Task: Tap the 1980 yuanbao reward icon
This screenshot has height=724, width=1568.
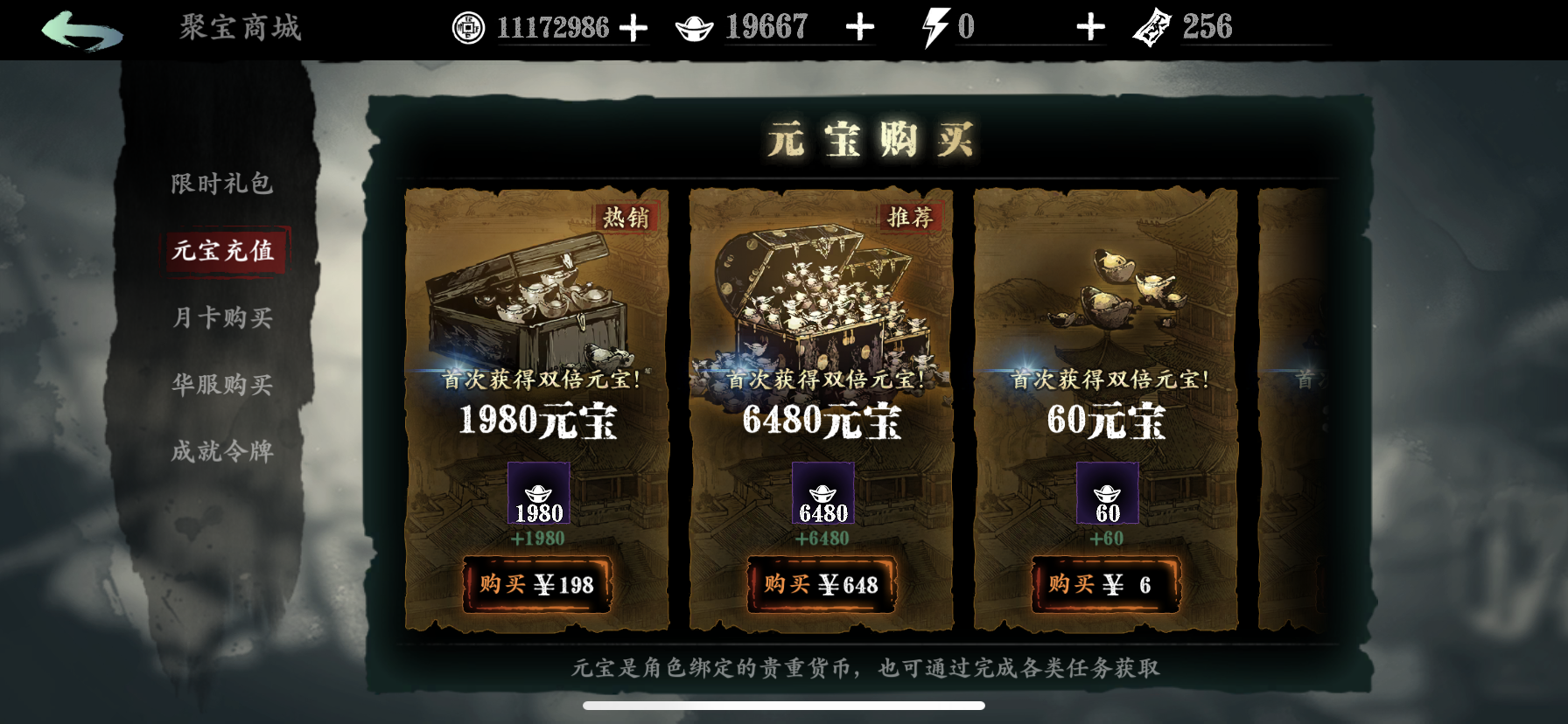Action: coord(539,493)
